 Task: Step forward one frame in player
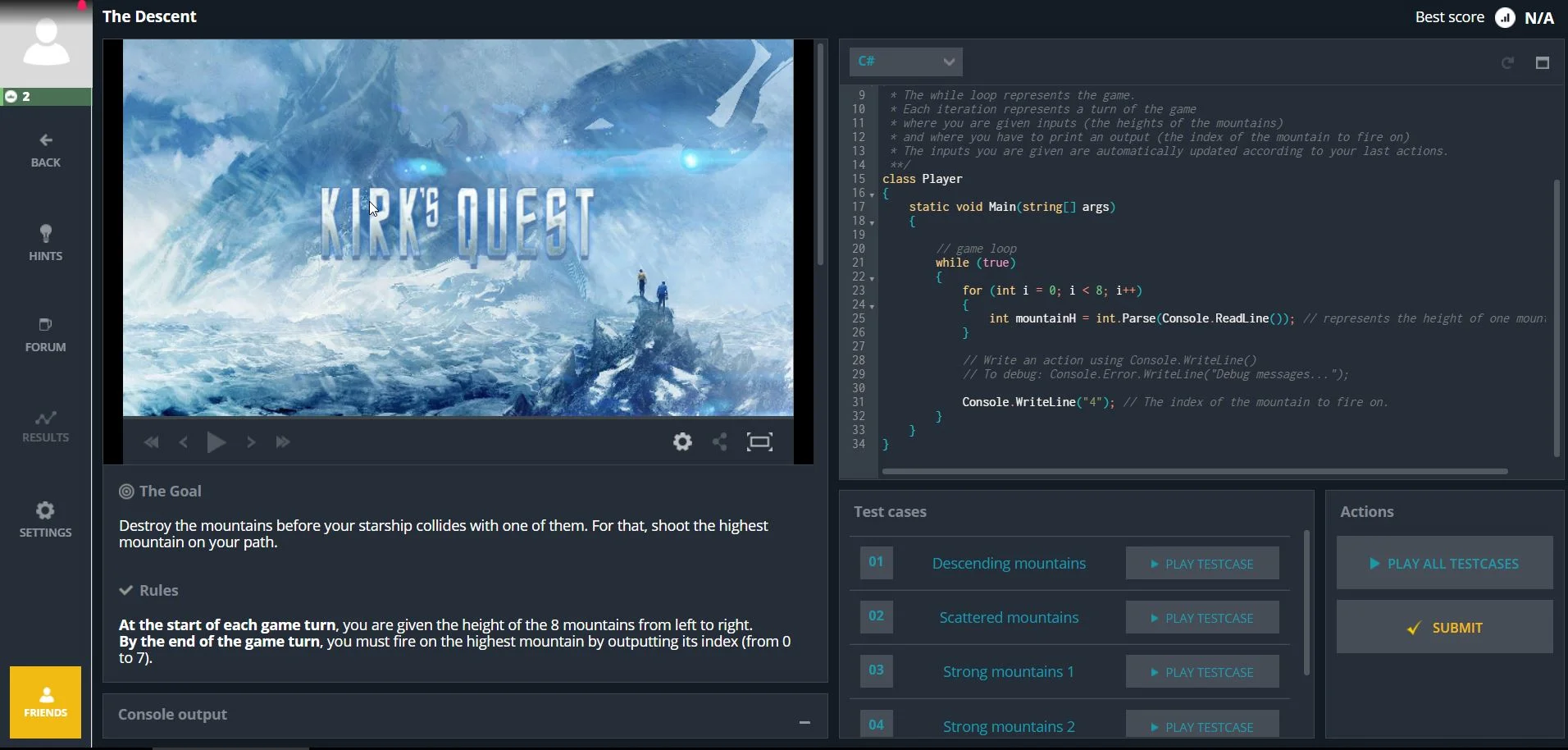251,442
